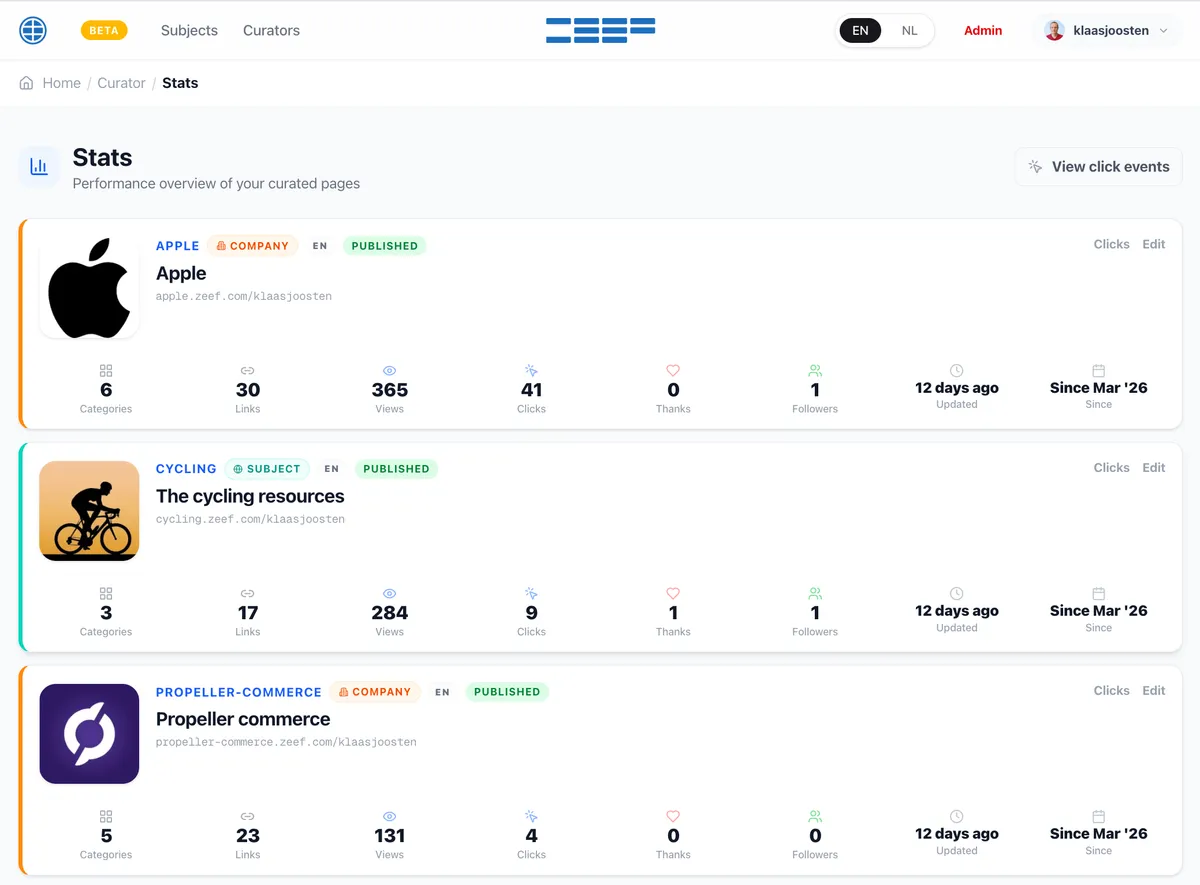Click the blue CYCLING subject label
Image resolution: width=1200 pixels, height=885 pixels.
[186, 469]
